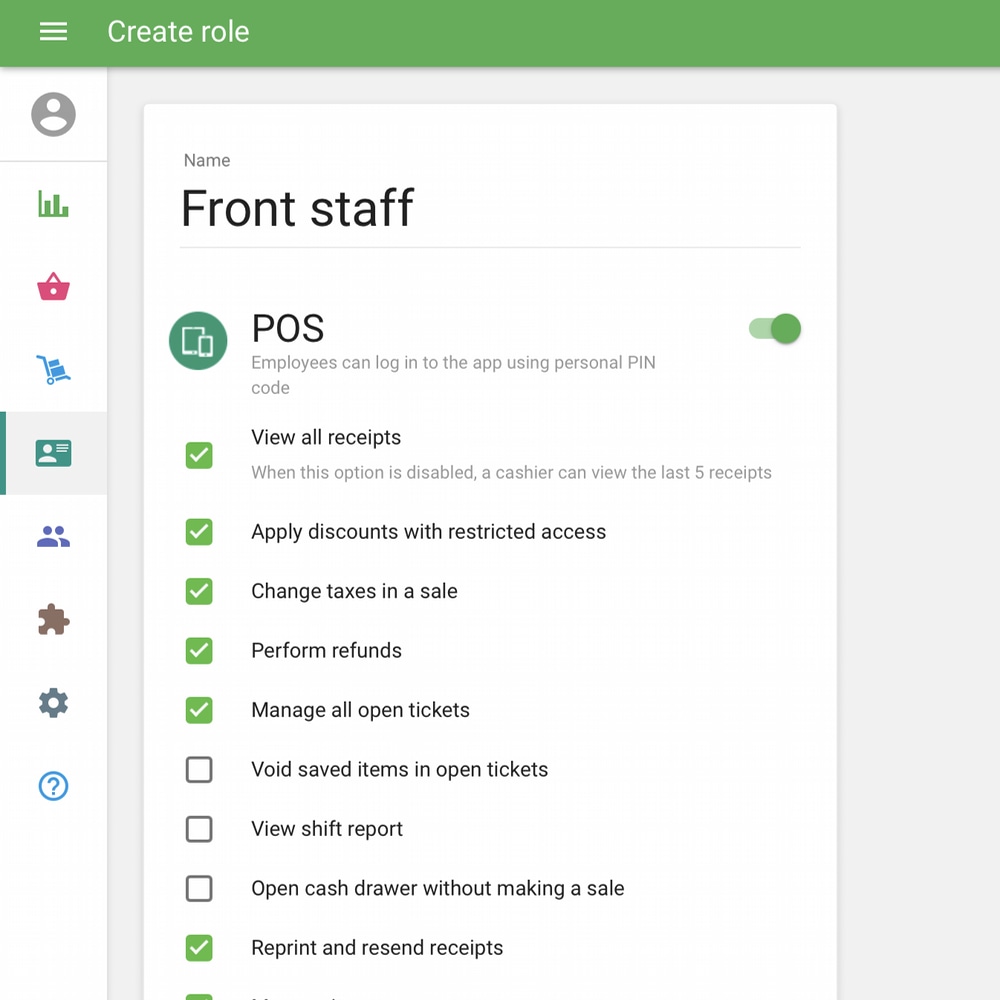Click the 'Name' field label
1000x1000 pixels.
pos(207,160)
